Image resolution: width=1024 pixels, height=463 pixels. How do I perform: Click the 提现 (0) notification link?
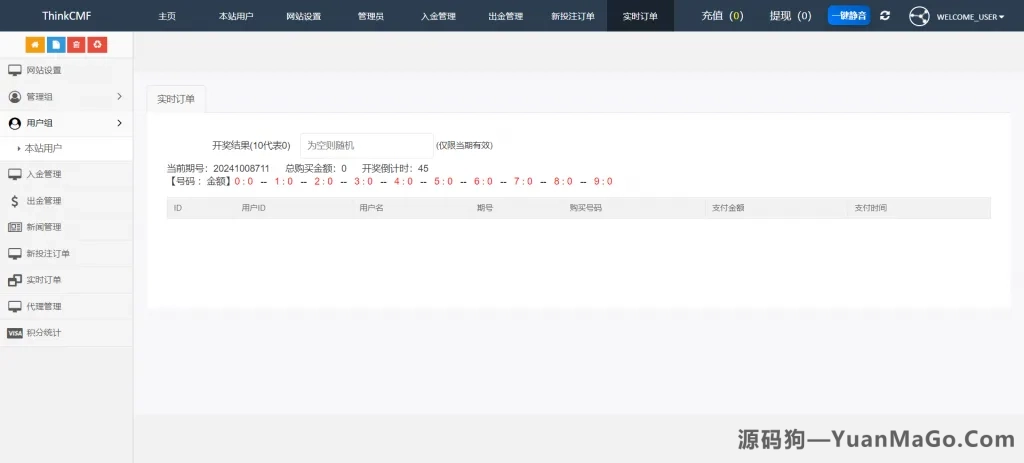click(791, 16)
